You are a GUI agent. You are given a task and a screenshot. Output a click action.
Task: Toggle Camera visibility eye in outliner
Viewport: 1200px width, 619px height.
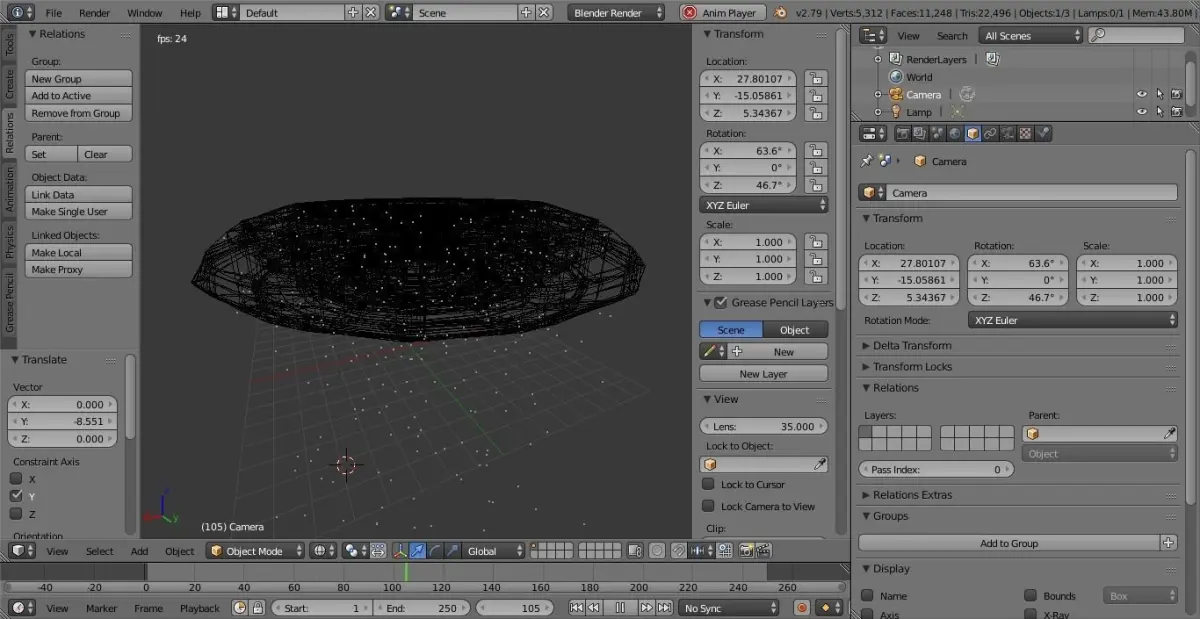(1141, 95)
